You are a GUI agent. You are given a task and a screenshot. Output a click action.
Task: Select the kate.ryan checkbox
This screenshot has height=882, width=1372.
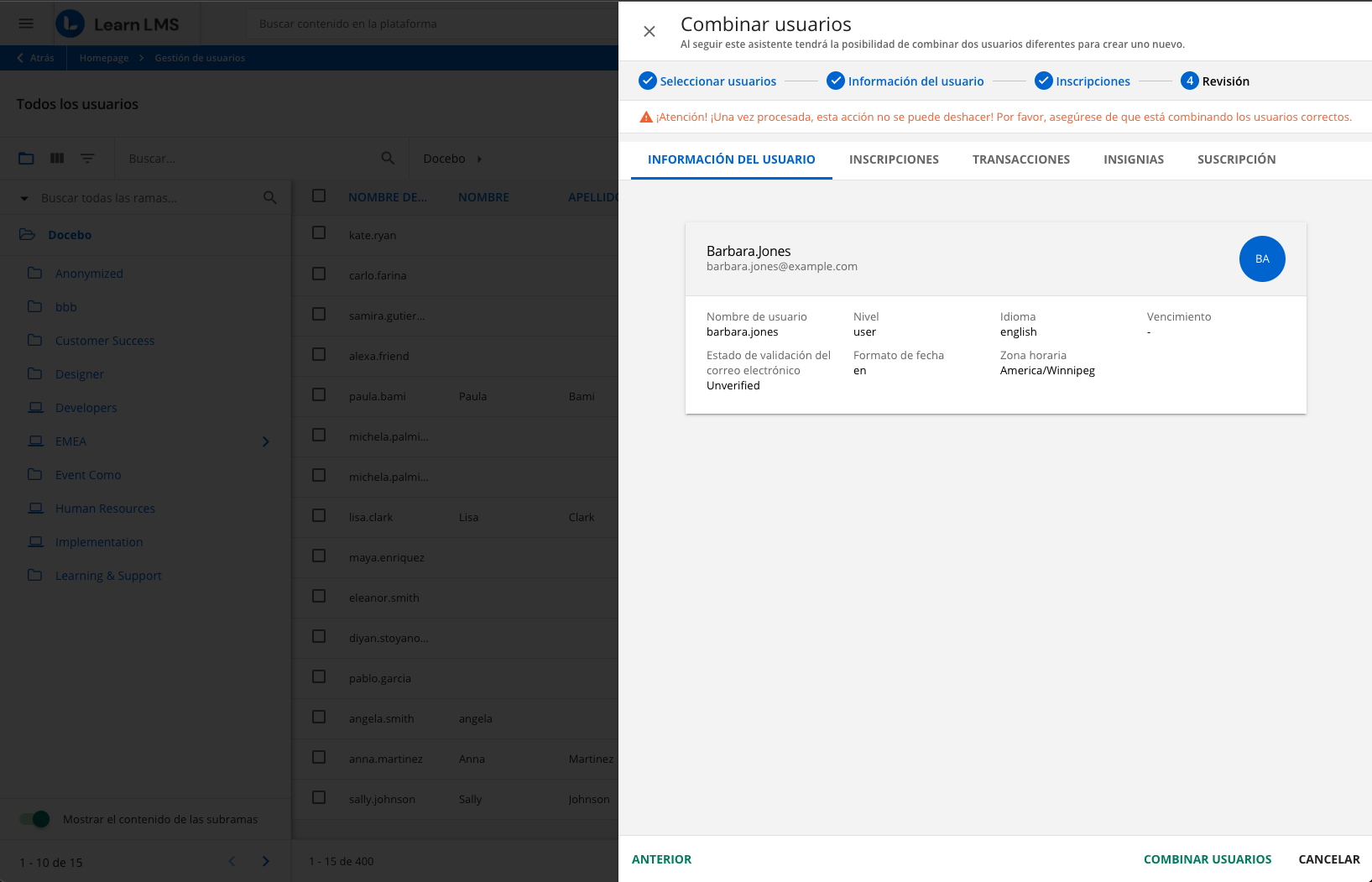click(319, 232)
